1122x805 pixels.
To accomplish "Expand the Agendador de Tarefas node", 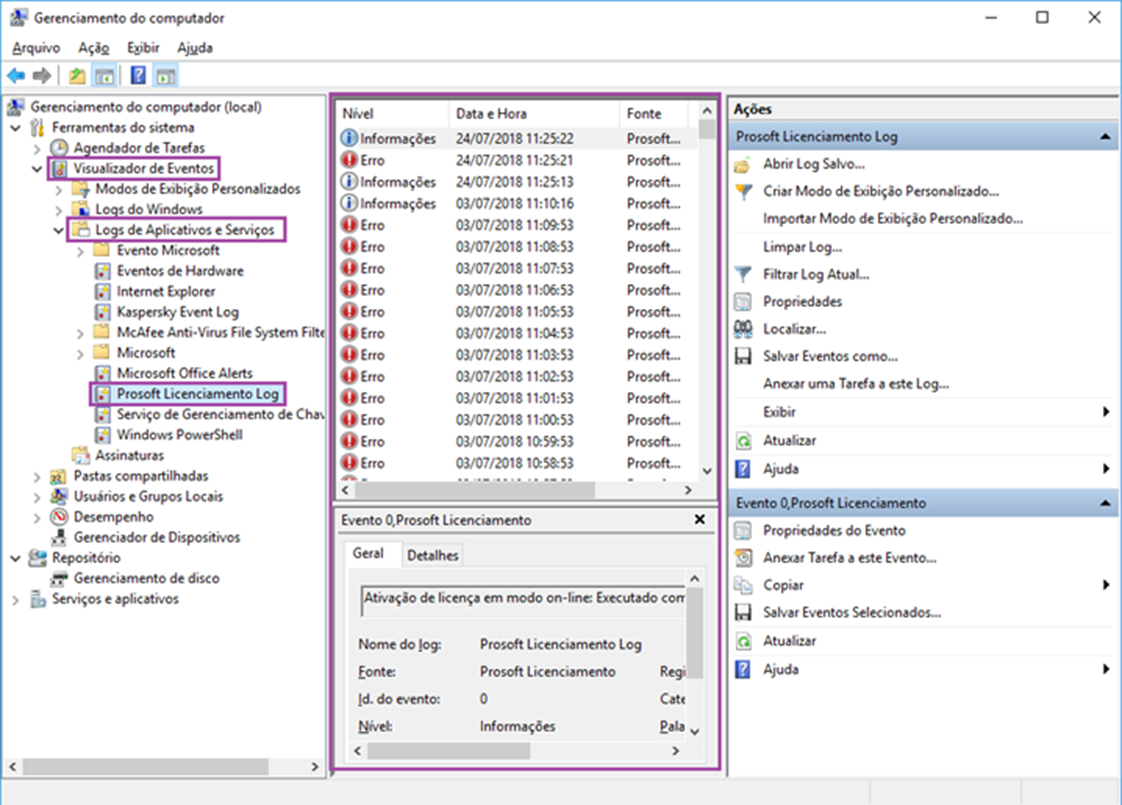I will click(x=37, y=149).
